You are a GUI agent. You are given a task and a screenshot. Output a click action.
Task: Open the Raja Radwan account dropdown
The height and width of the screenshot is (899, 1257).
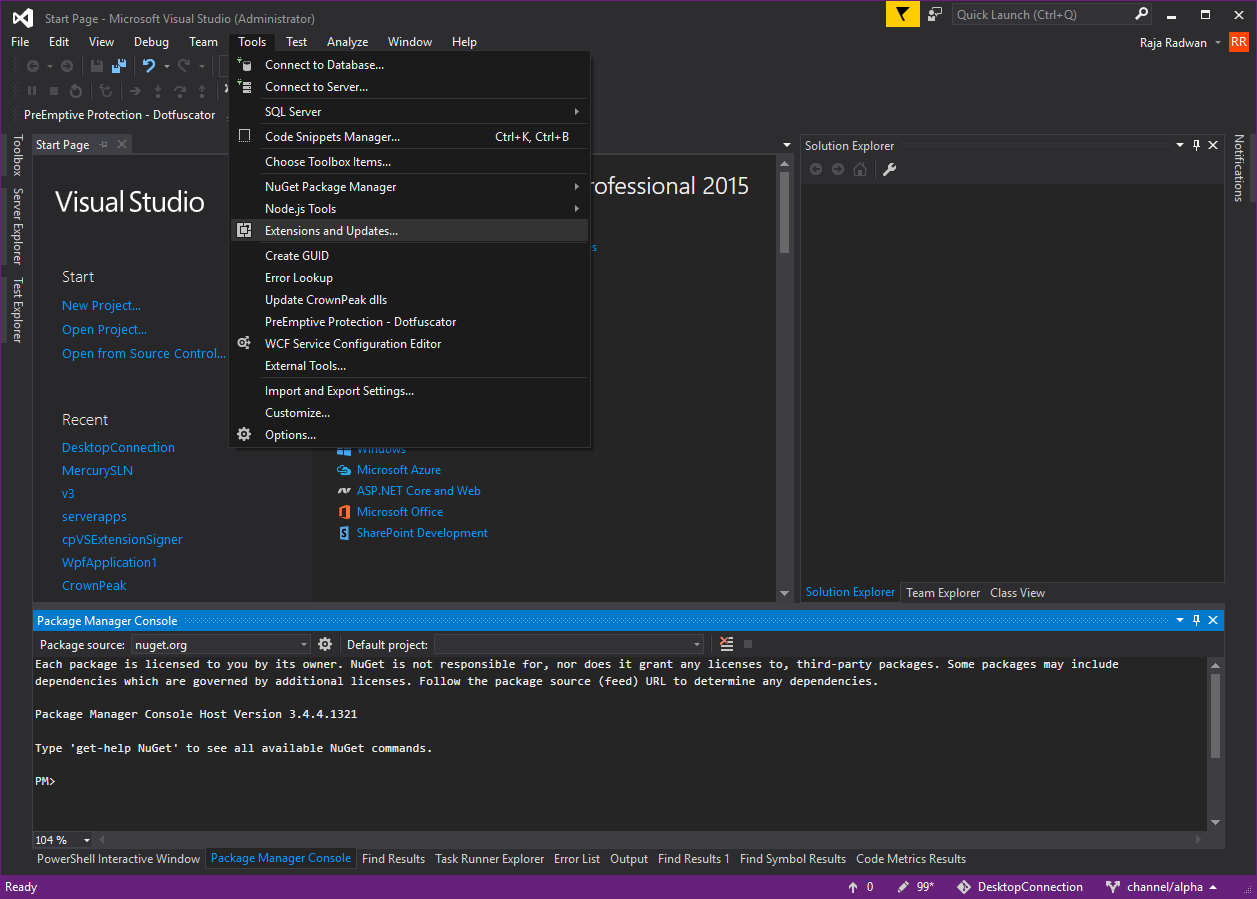(x=1218, y=43)
